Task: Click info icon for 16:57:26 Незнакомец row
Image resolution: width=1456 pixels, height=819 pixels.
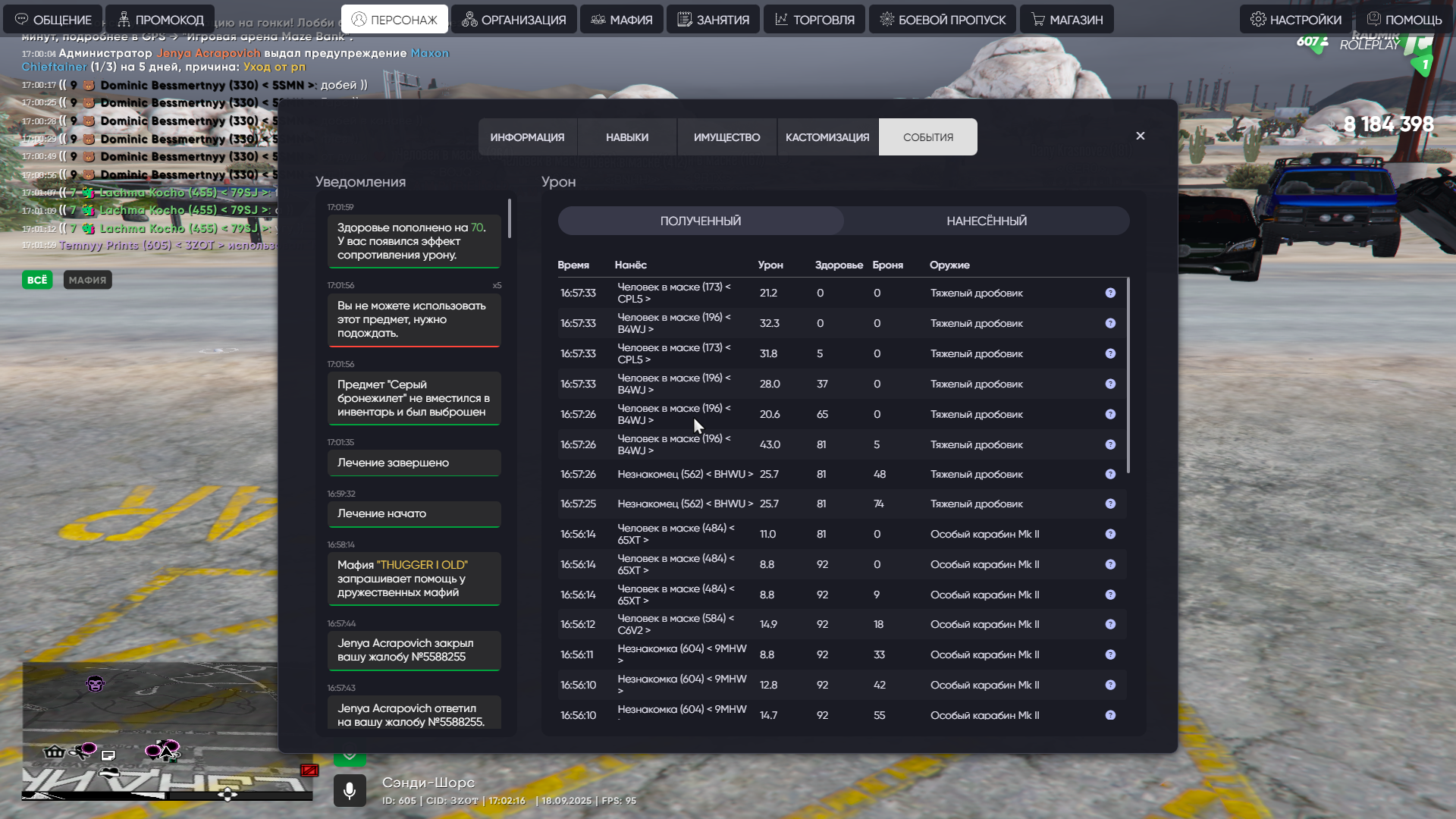Action: pyautogui.click(x=1110, y=474)
